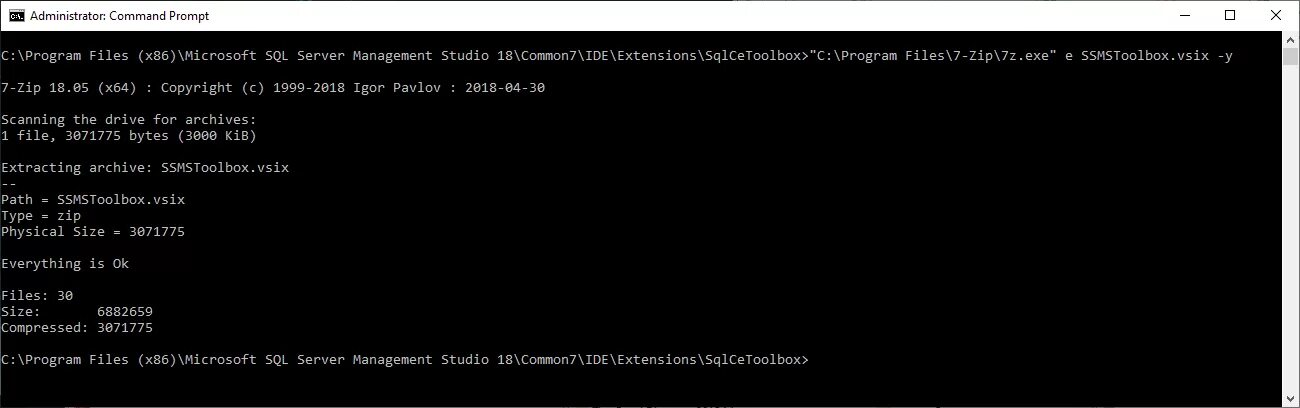Open the Command Prompt system menu icon
The width and height of the screenshot is (1300, 408).
16,16
